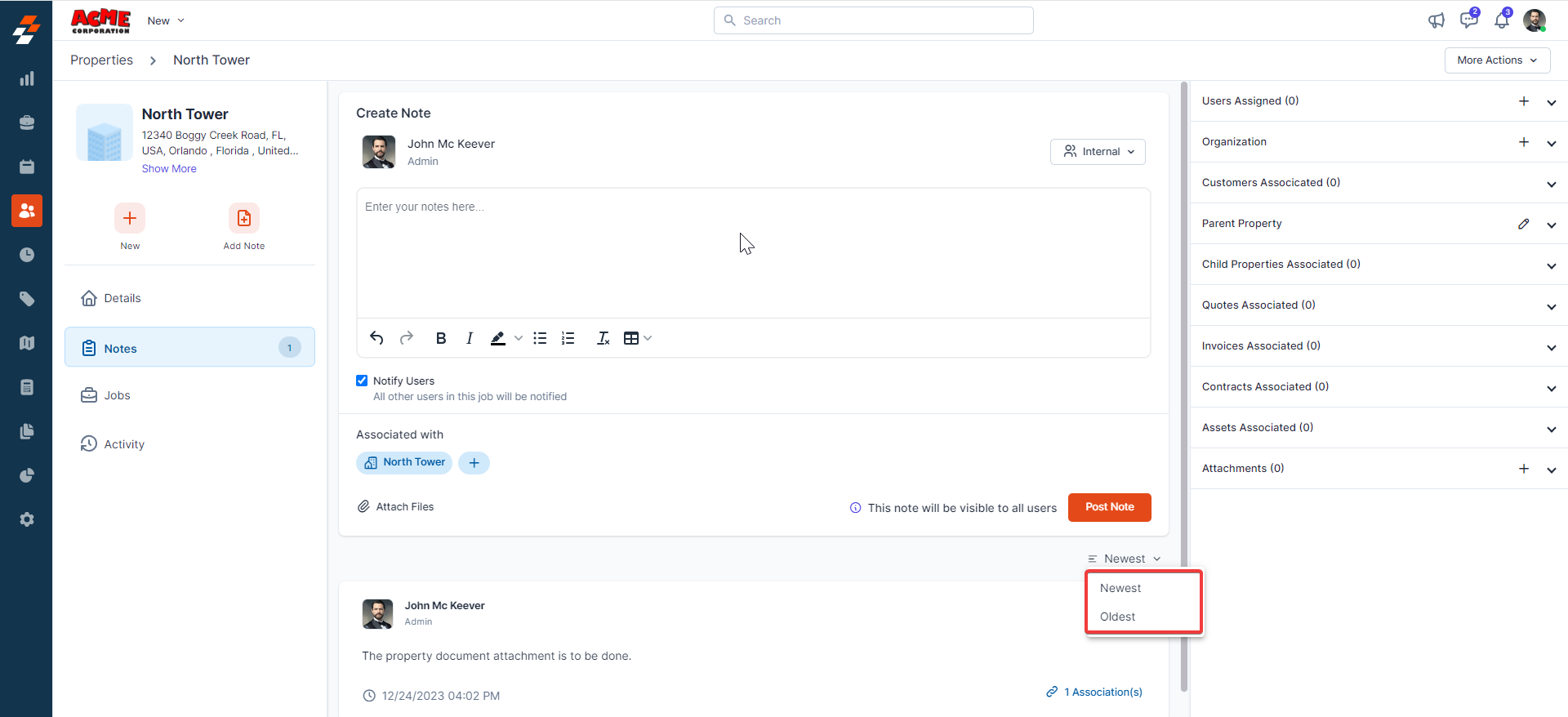Insert a bulleted list in the note
1568x717 pixels.
coord(540,338)
